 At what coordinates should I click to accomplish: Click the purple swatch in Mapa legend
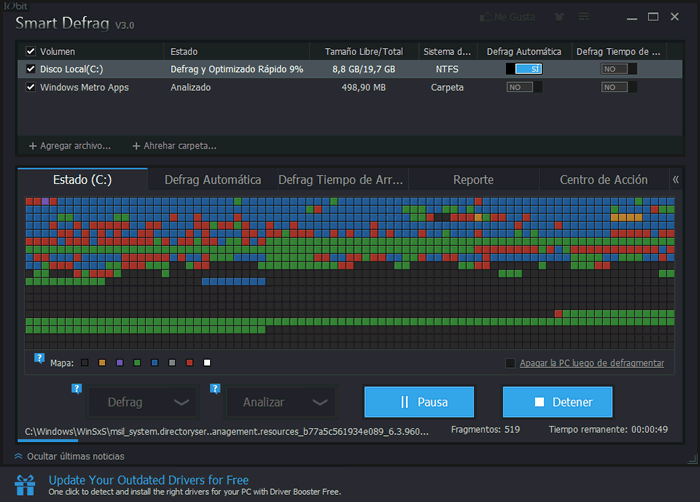pos(120,363)
